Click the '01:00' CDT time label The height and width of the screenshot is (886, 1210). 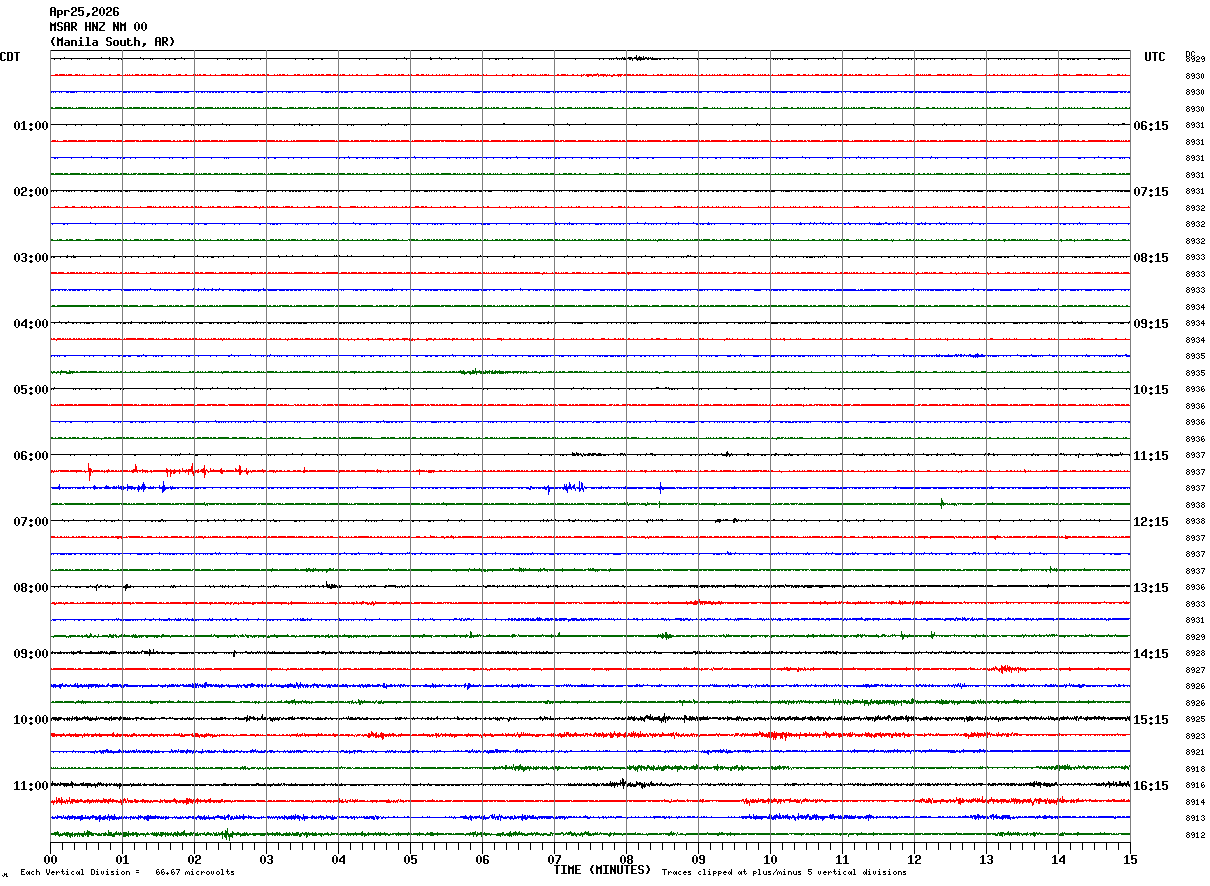(x=31, y=126)
